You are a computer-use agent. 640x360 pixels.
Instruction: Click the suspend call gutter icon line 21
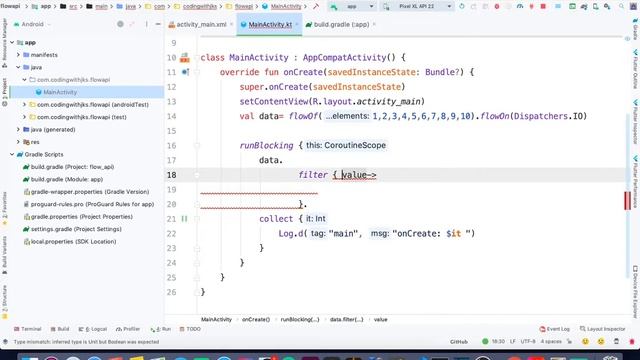(184, 219)
